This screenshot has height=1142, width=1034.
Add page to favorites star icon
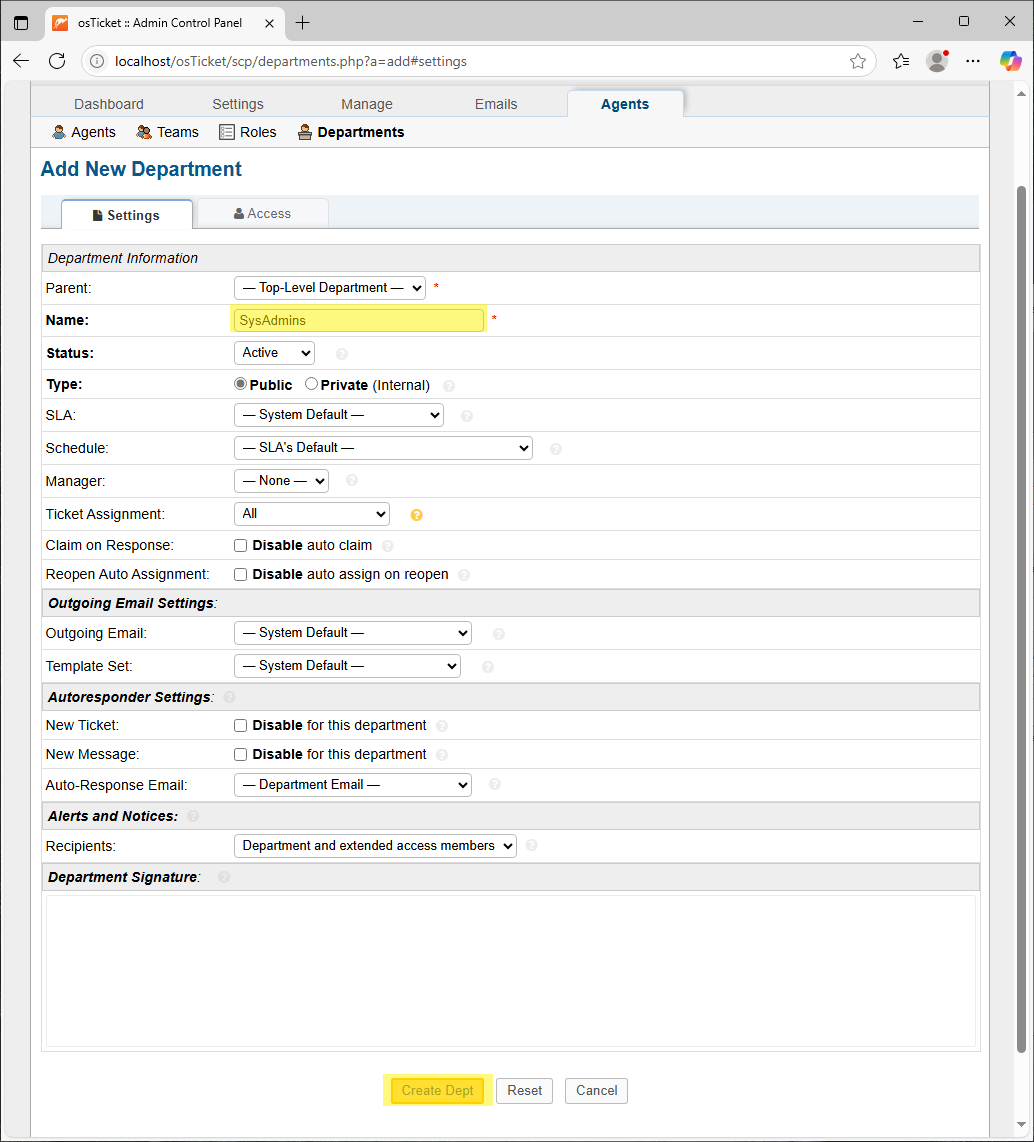pos(858,61)
